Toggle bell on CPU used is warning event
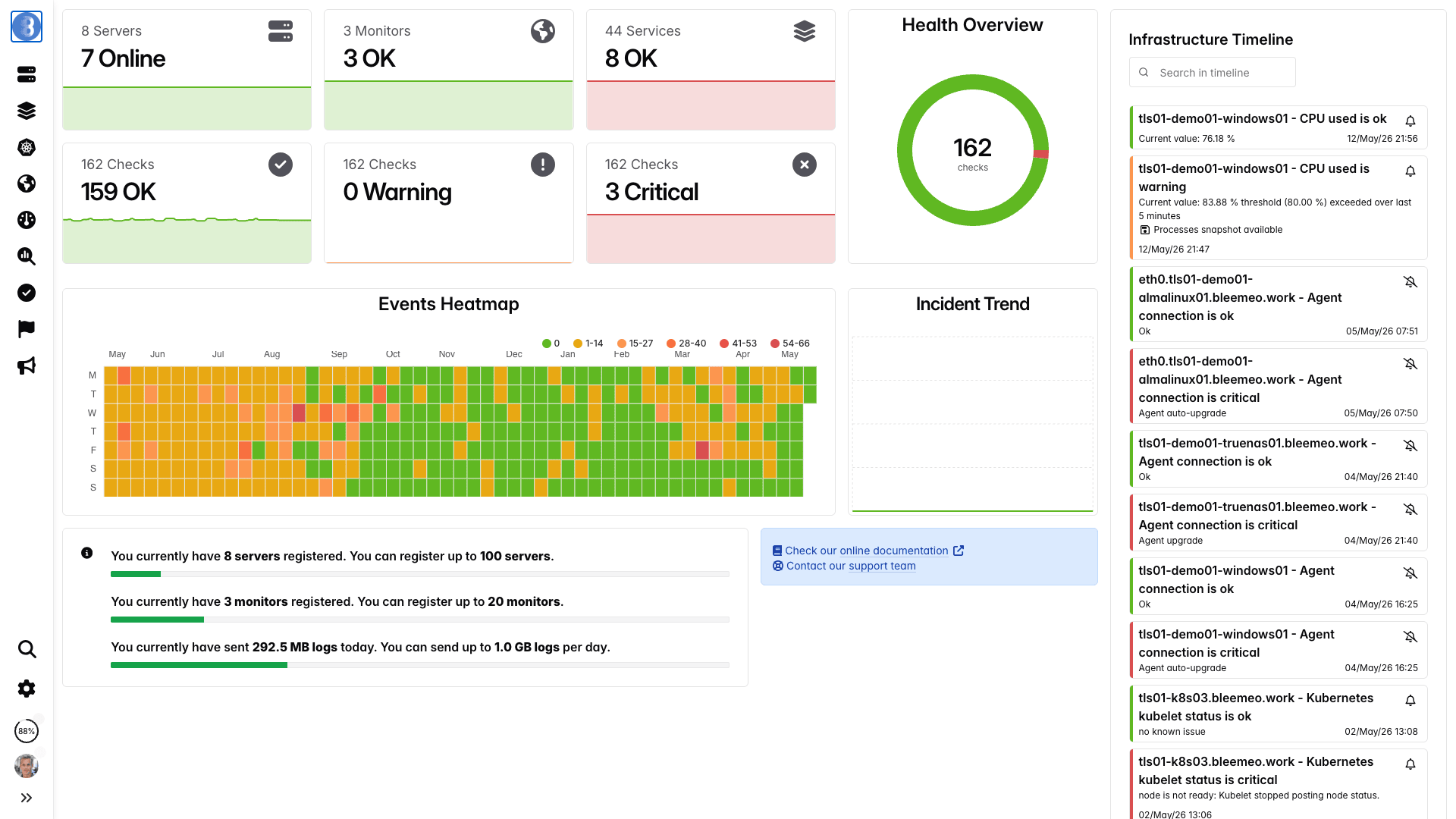 tap(1410, 171)
